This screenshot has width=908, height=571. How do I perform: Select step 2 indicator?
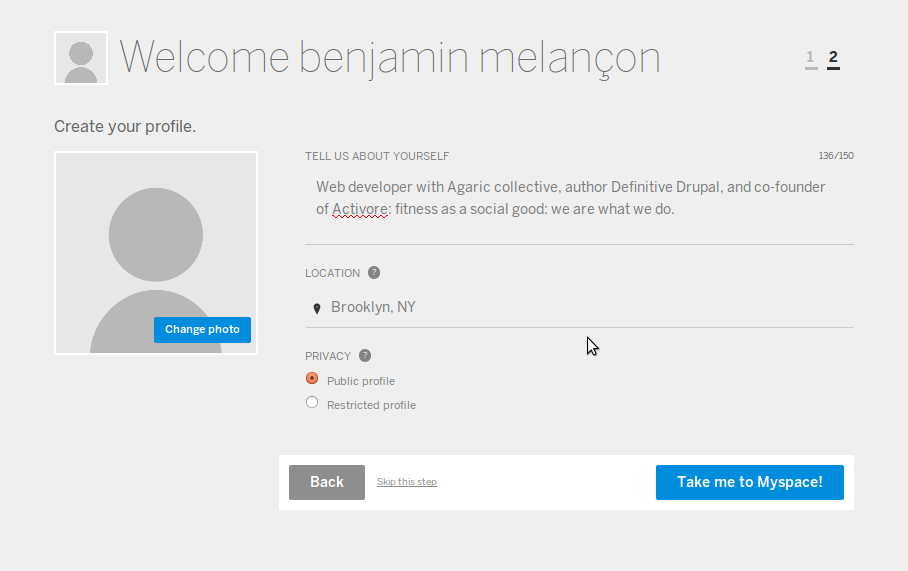click(833, 58)
